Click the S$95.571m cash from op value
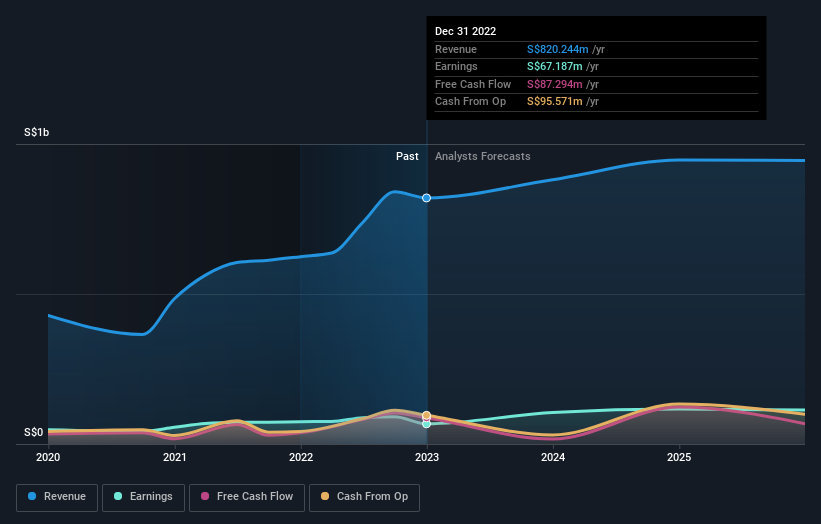This screenshot has width=821, height=524. [x=554, y=102]
